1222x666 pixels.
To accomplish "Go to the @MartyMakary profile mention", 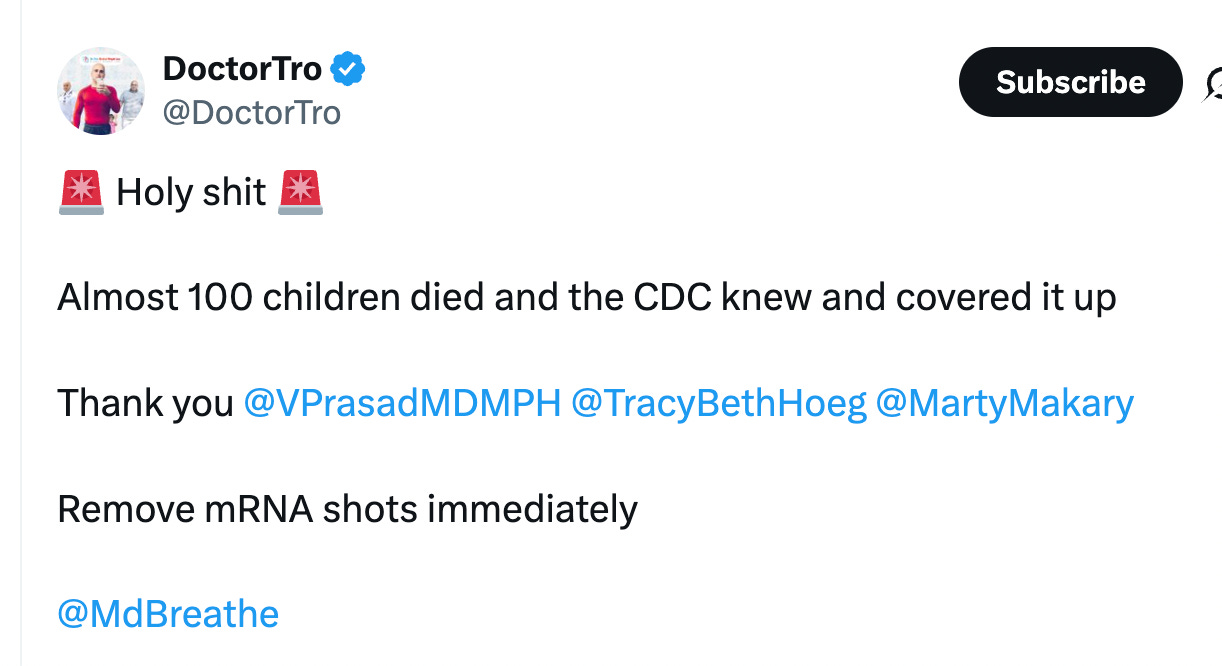I will 1004,403.
